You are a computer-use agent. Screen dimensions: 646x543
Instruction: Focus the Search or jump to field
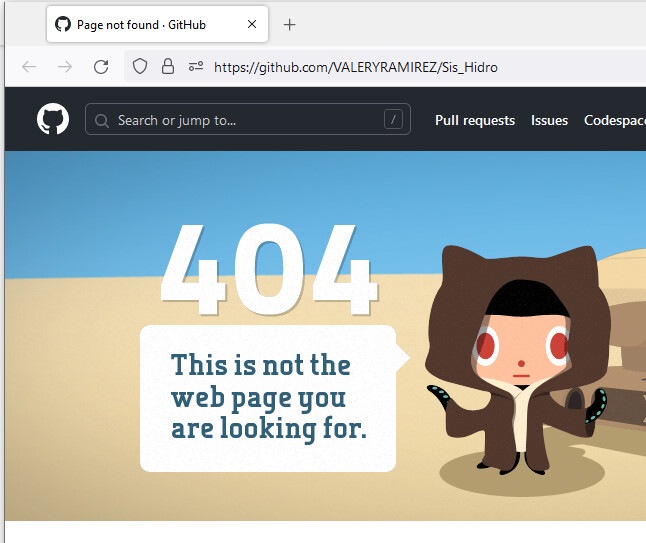click(248, 119)
